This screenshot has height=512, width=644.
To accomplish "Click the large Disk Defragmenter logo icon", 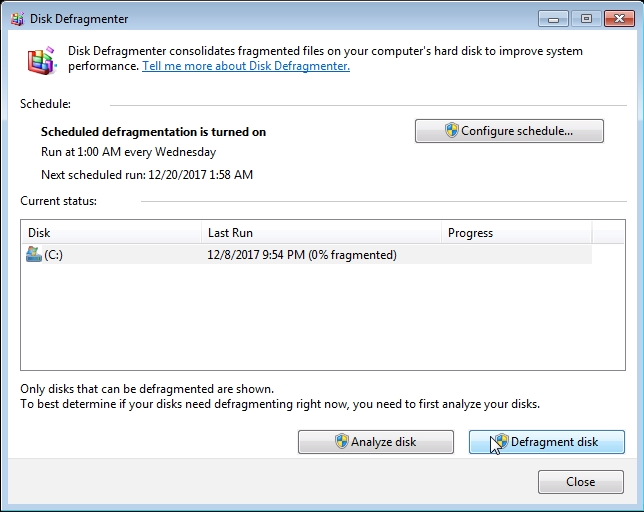I will pos(41,61).
